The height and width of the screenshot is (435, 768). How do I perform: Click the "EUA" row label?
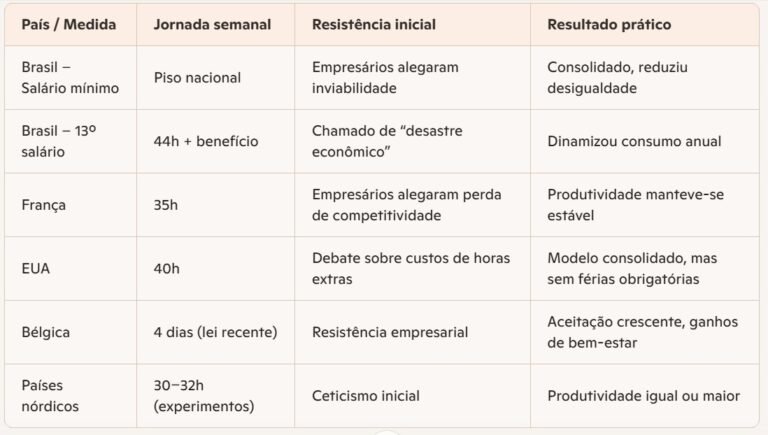coord(37,268)
